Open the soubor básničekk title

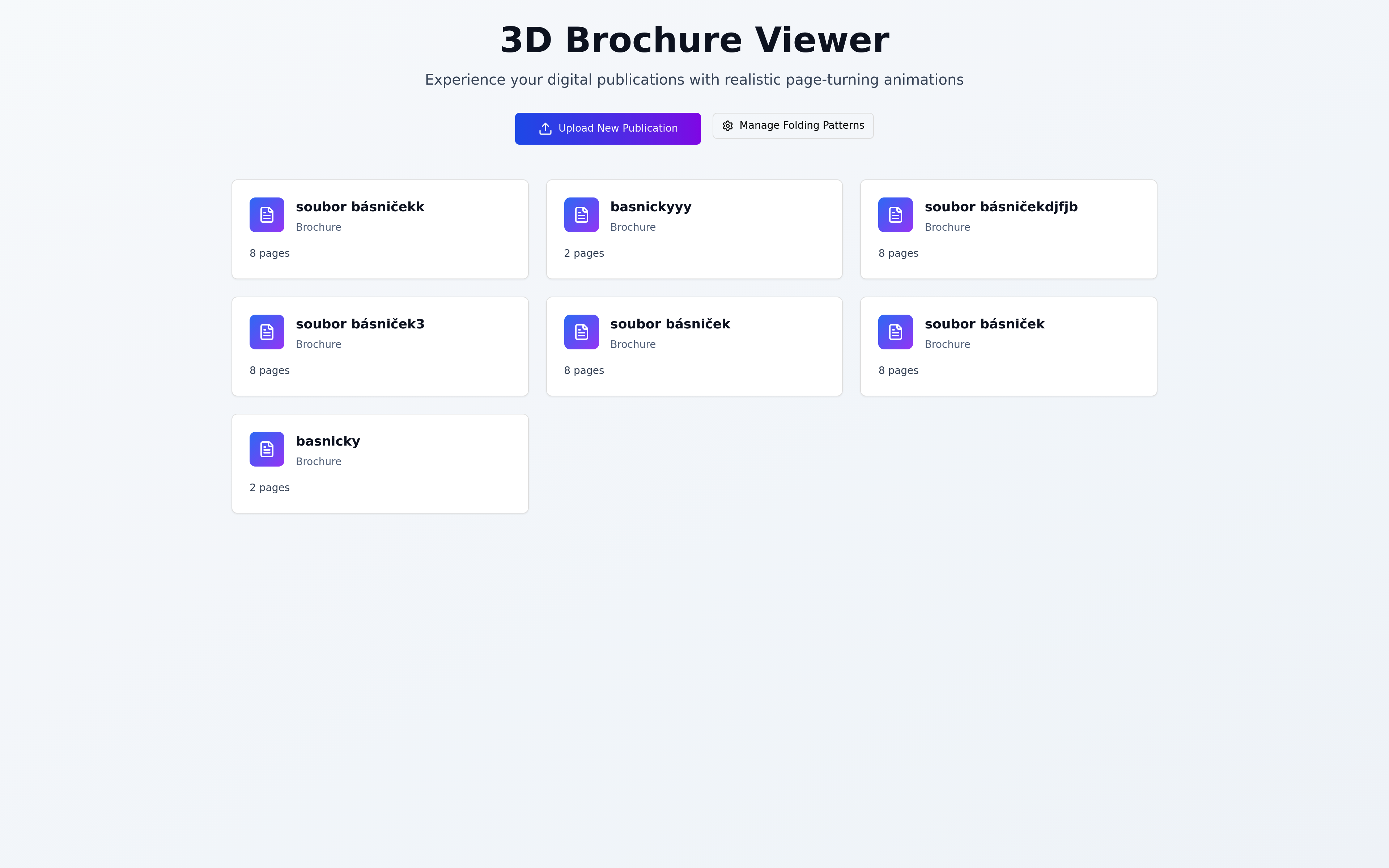360,207
